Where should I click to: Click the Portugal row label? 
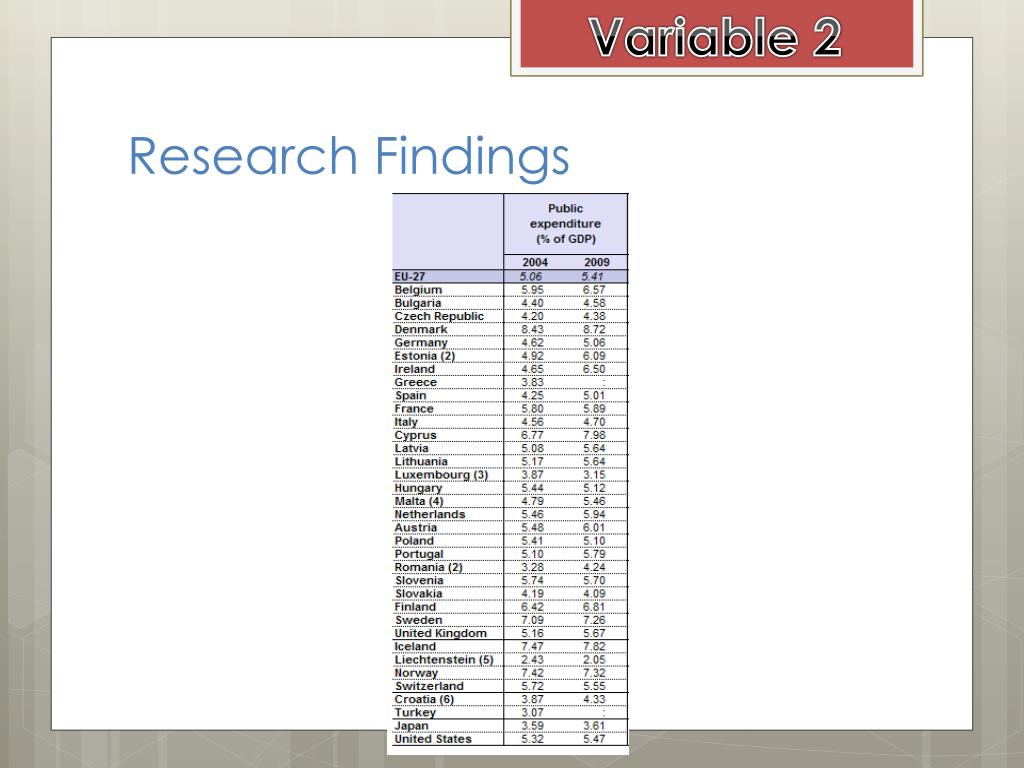[x=419, y=554]
